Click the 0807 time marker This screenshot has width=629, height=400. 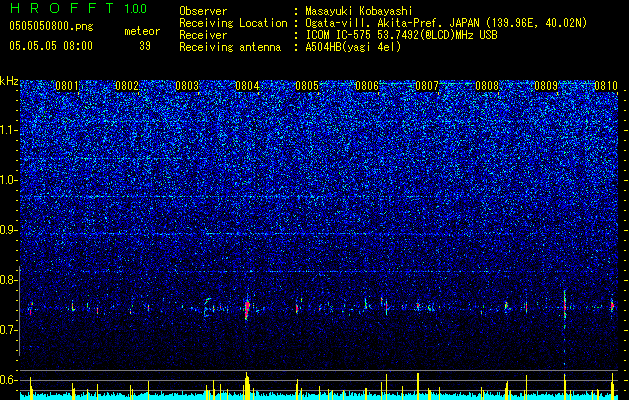(427, 86)
